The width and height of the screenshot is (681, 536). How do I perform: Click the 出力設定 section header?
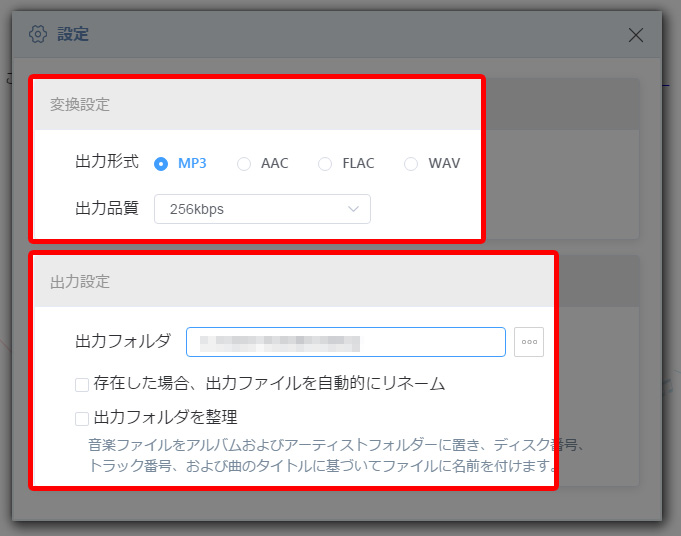(x=80, y=281)
